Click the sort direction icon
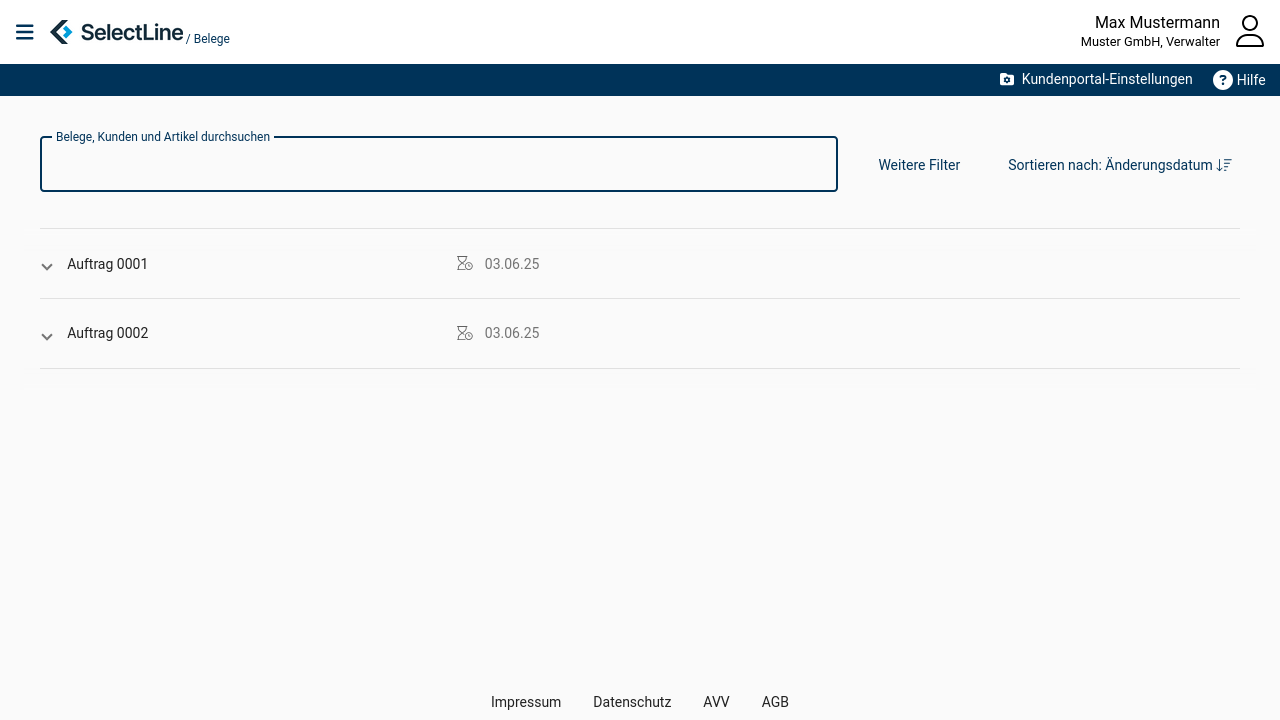The image size is (1280, 720). (x=1224, y=166)
